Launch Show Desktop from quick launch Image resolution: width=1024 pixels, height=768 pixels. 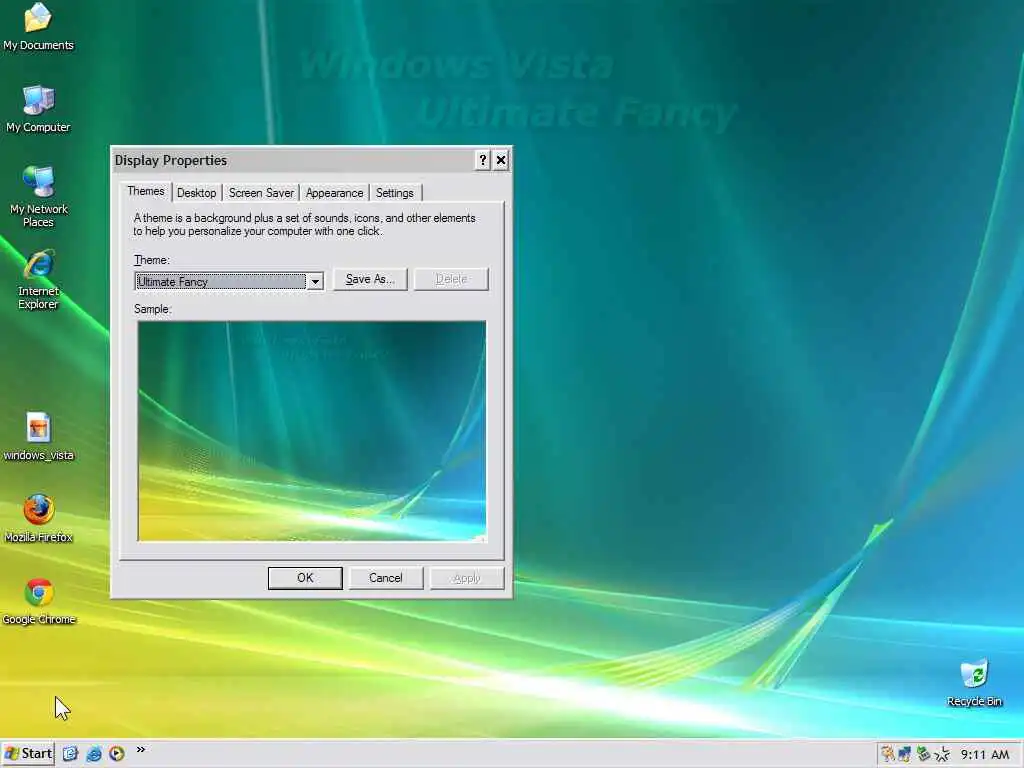coord(71,754)
